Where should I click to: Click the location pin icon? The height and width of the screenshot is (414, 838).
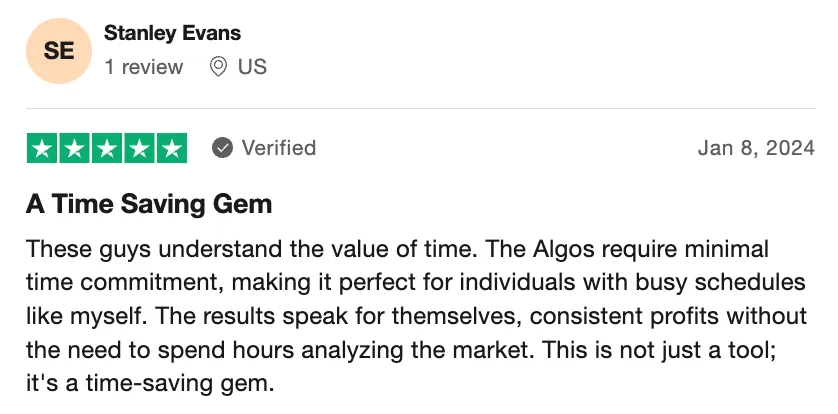pos(218,67)
